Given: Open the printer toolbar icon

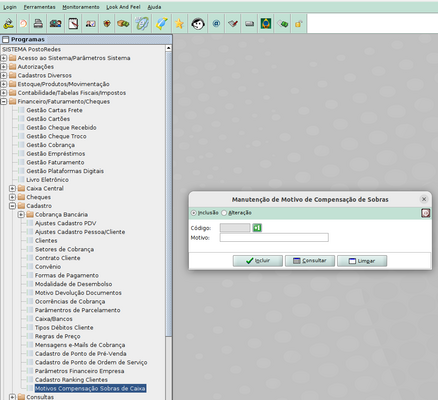Looking at the screenshot, I should click(39, 24).
